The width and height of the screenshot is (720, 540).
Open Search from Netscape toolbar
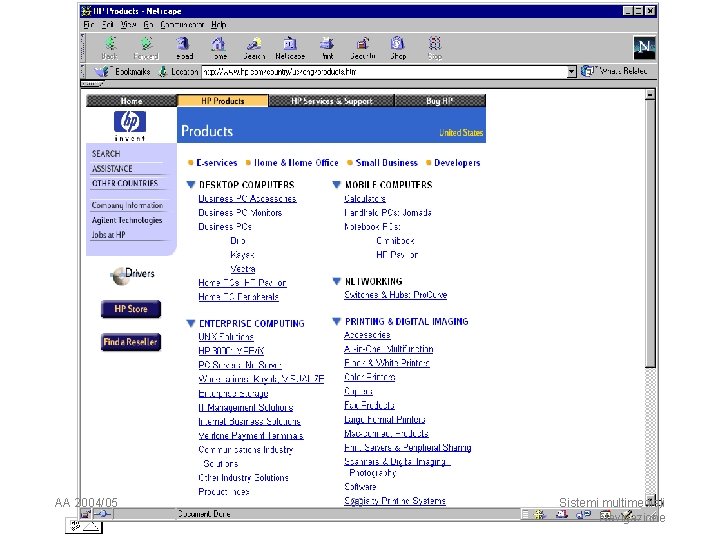point(254,48)
